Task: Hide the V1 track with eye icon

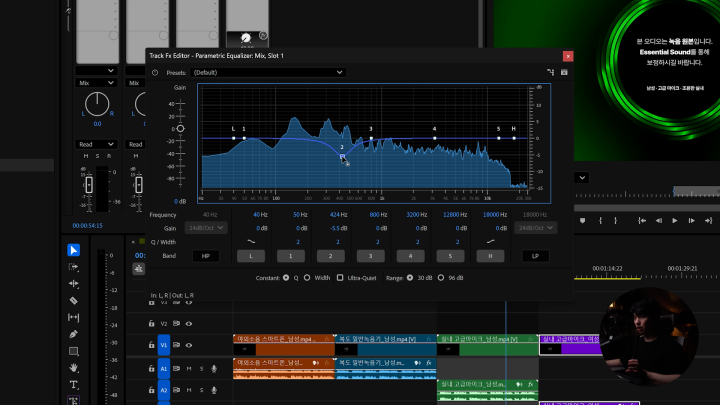Action: coord(188,345)
